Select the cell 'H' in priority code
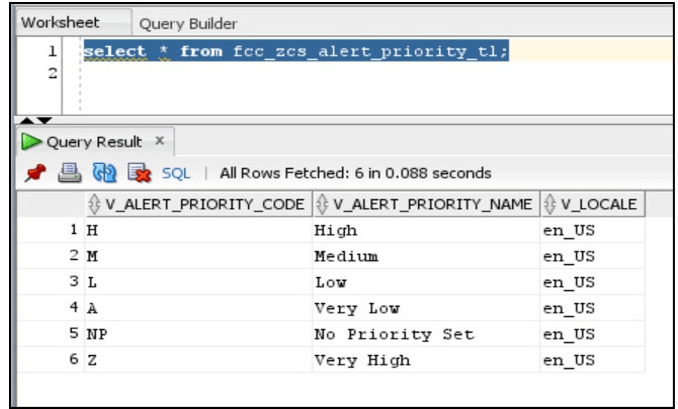678x409 pixels. (198, 230)
